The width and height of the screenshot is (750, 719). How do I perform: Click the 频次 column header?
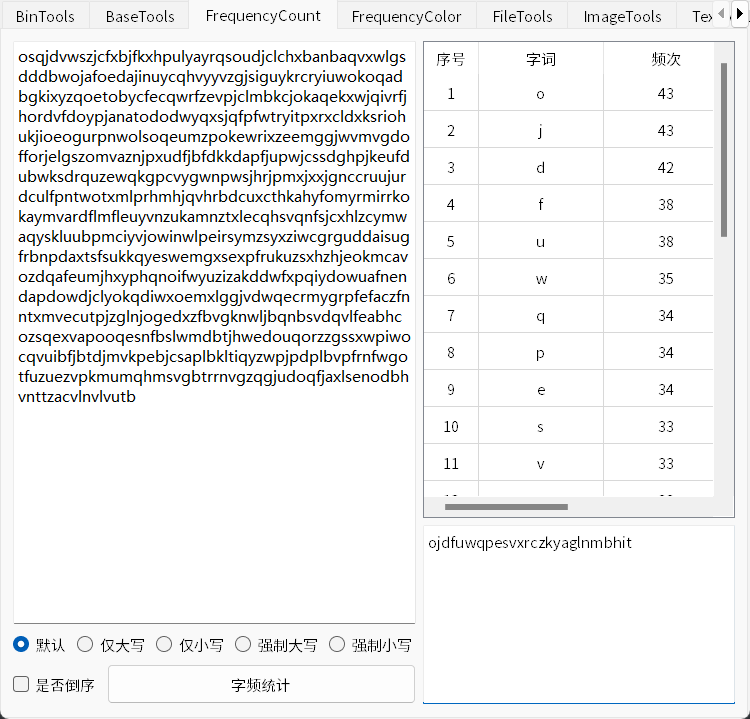665,59
